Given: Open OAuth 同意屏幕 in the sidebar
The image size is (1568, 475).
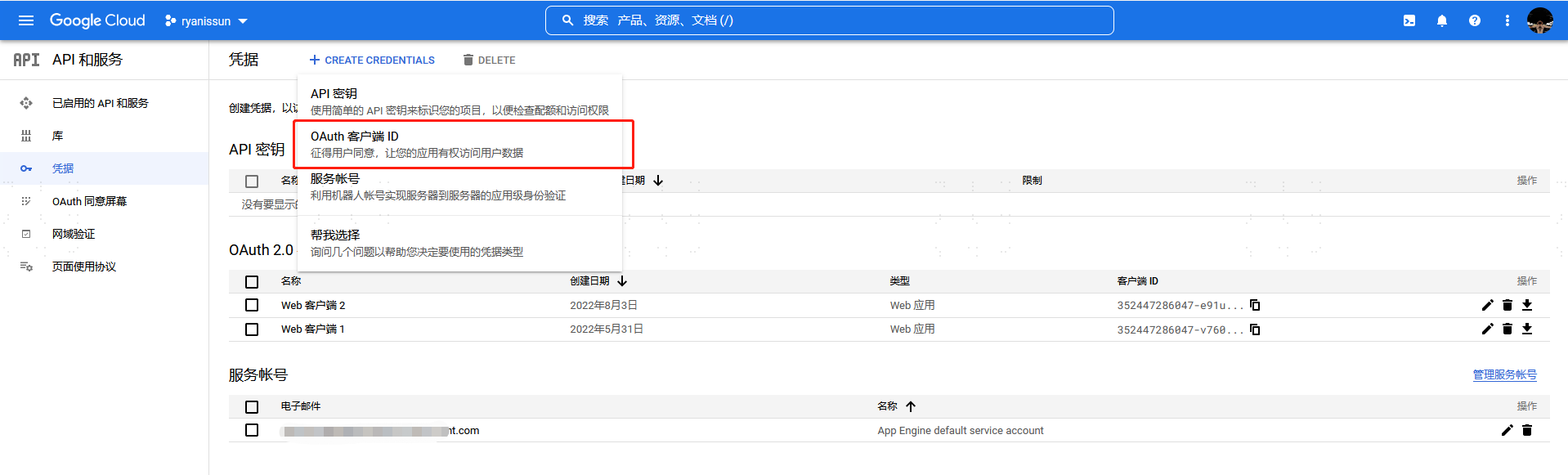Looking at the screenshot, I should (89, 201).
